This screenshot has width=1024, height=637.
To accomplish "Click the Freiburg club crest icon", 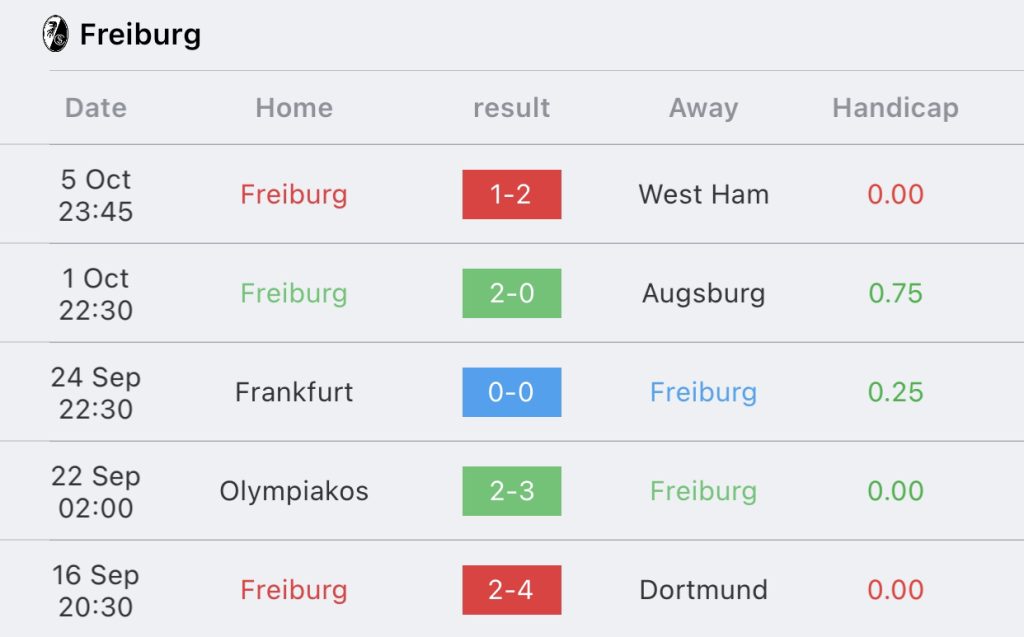I will [x=56, y=34].
